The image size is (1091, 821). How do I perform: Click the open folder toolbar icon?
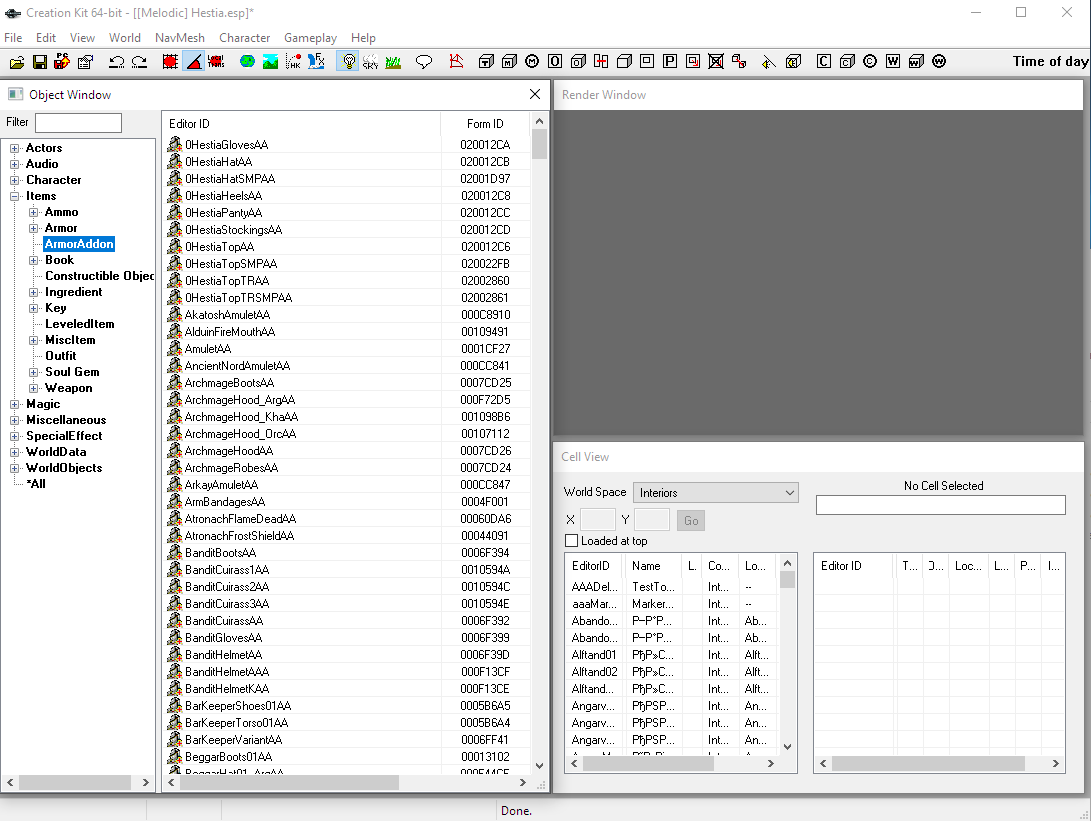click(x=17, y=62)
